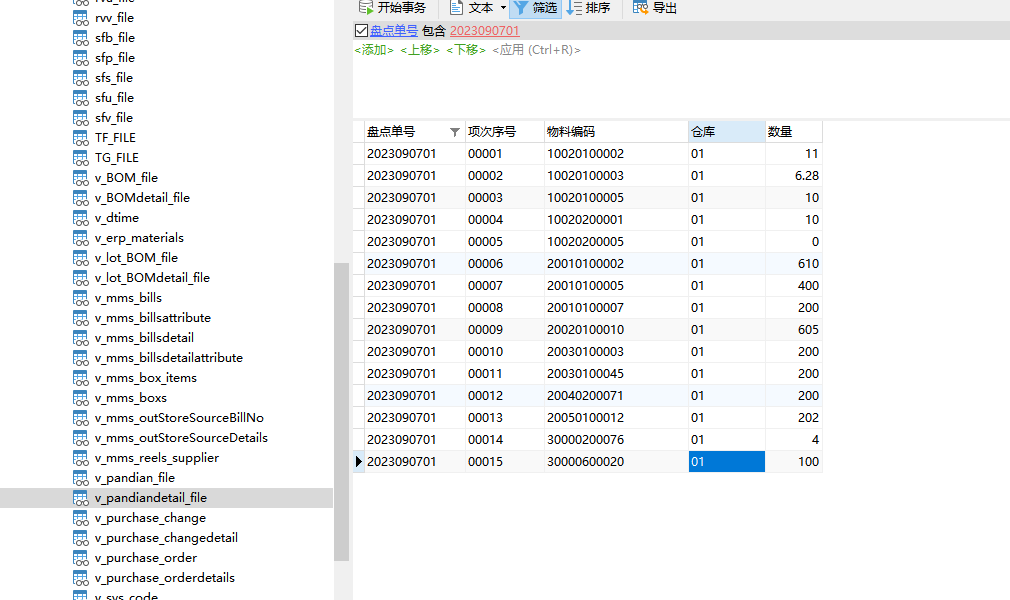
Task: Click the 开始事务 (begin transaction) icon
Action: tap(366, 8)
